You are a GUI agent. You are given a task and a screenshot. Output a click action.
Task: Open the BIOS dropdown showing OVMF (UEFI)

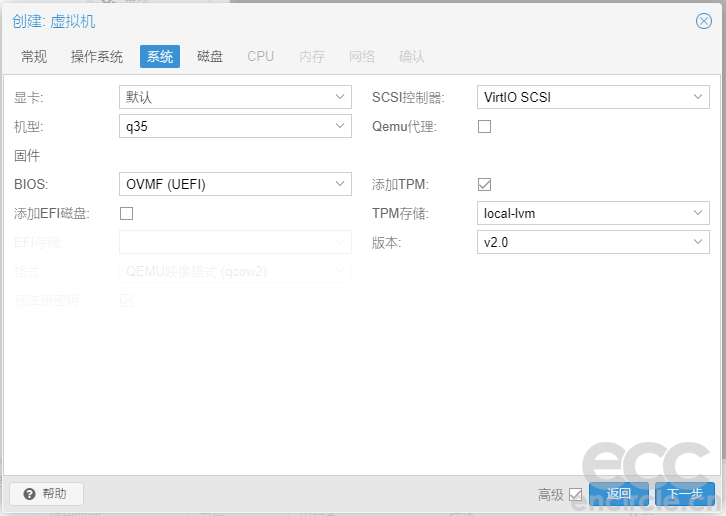[235, 184]
